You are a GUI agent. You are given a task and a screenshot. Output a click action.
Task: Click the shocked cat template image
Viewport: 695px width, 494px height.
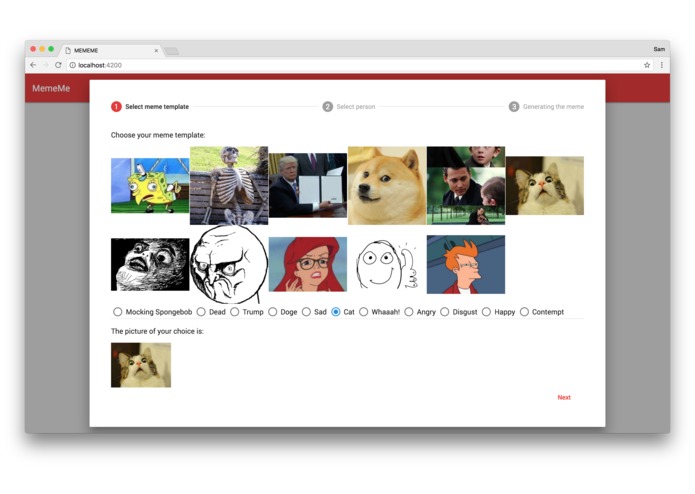[545, 186]
